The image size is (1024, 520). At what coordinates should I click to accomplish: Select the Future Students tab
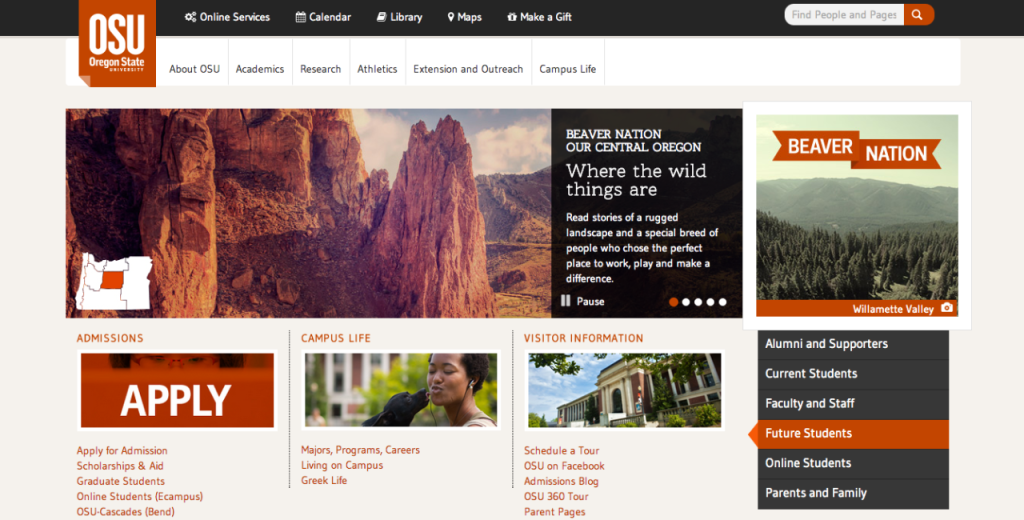[x=853, y=434]
